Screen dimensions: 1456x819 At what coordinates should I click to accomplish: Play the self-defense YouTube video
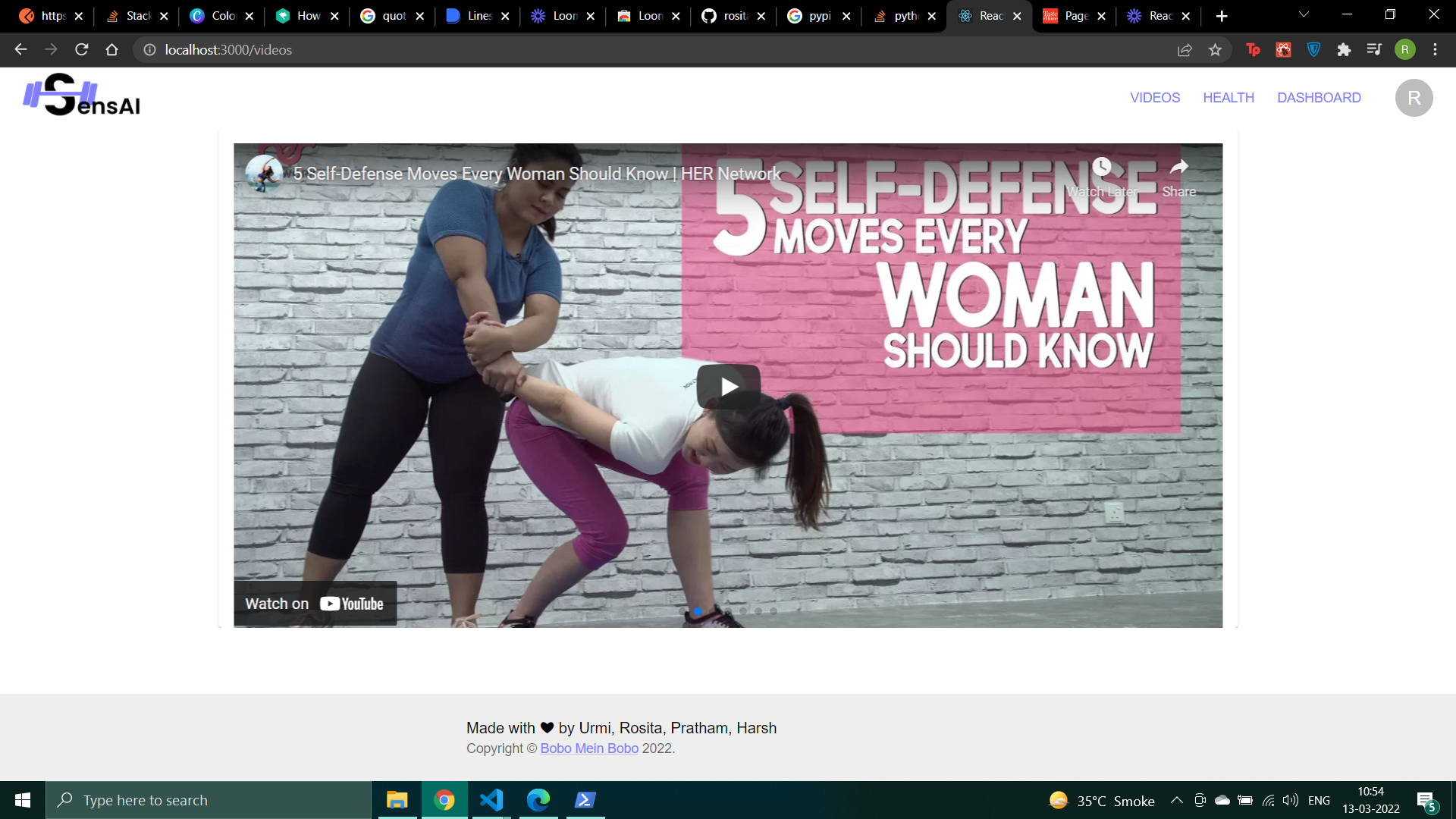(x=728, y=387)
